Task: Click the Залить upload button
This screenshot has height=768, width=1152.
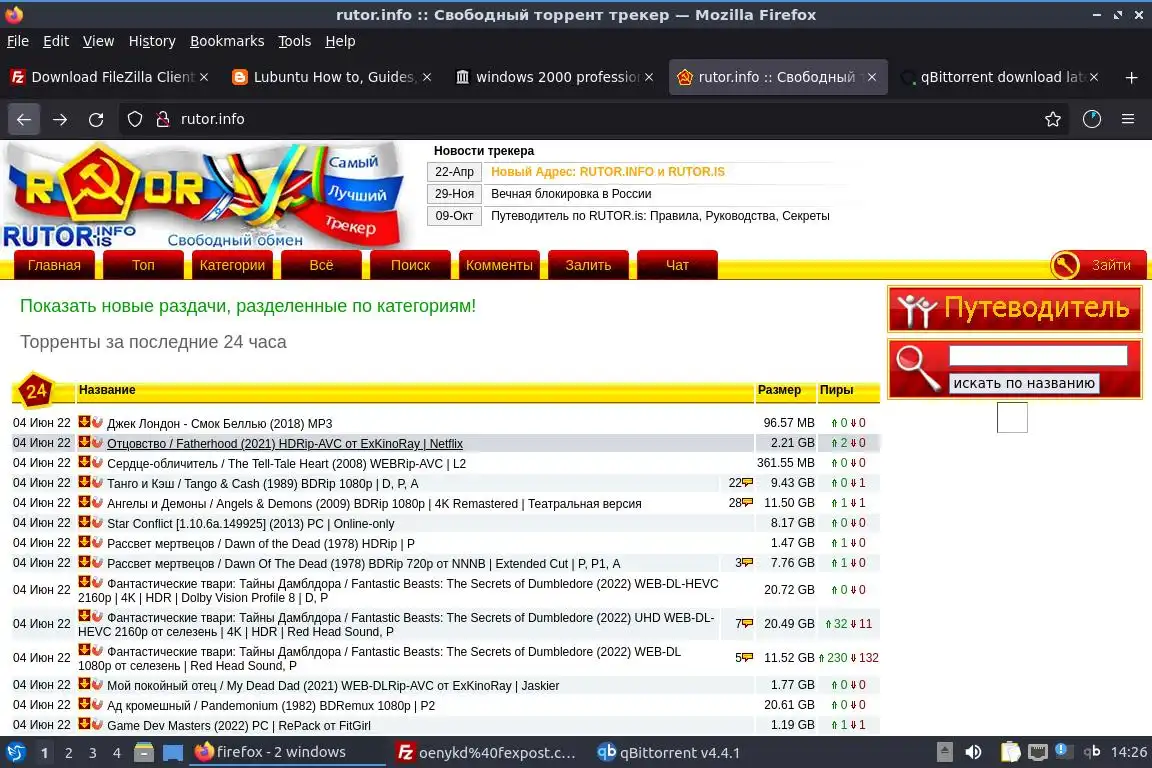Action: click(x=588, y=265)
